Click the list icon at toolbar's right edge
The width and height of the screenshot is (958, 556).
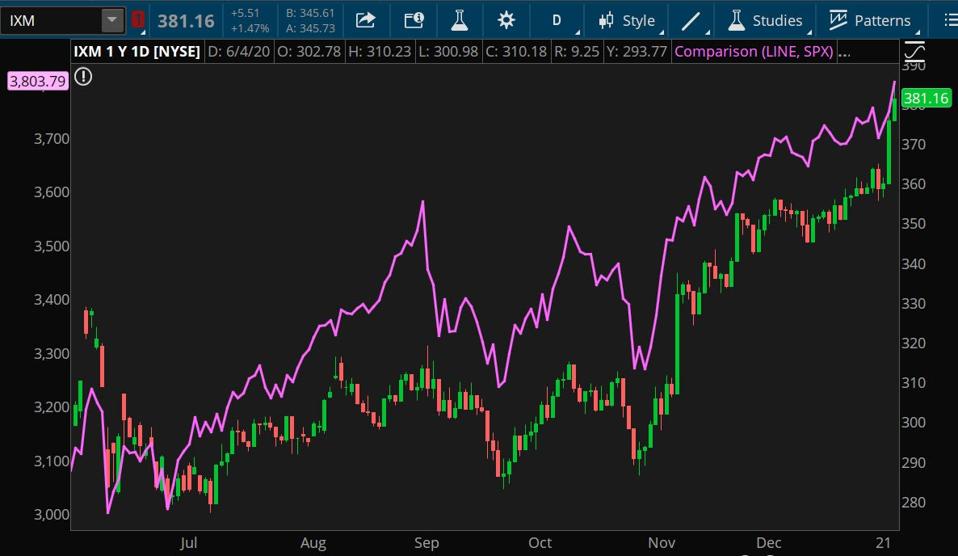coord(951,20)
